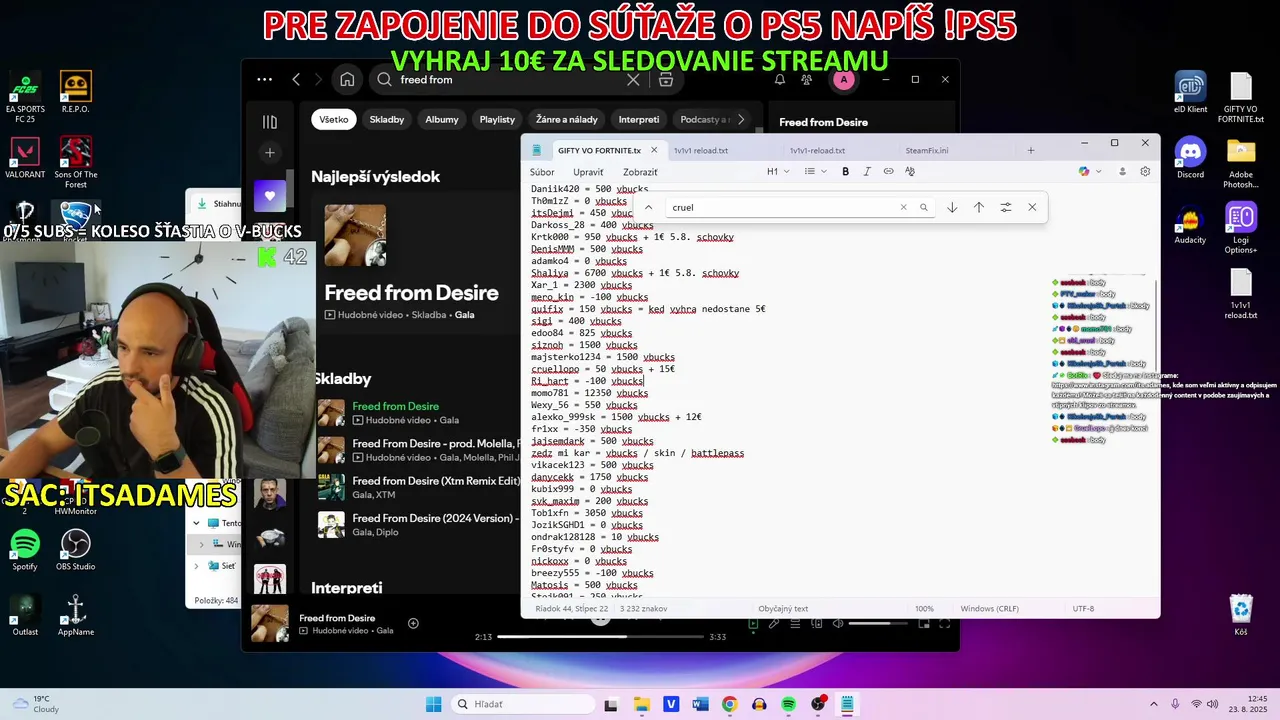
Task: Open find options in Notepad
Action: (1006, 207)
